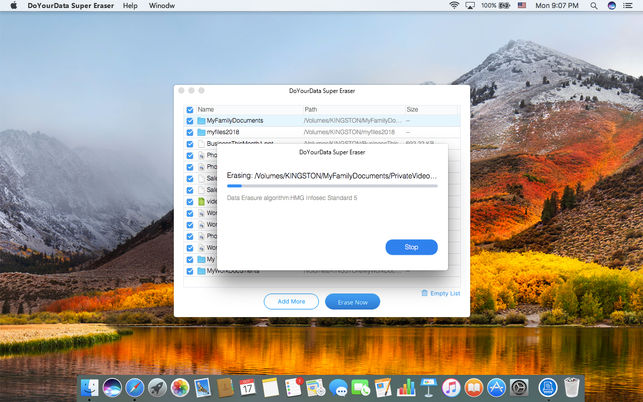
Task: Click the Add More button
Action: 291,302
